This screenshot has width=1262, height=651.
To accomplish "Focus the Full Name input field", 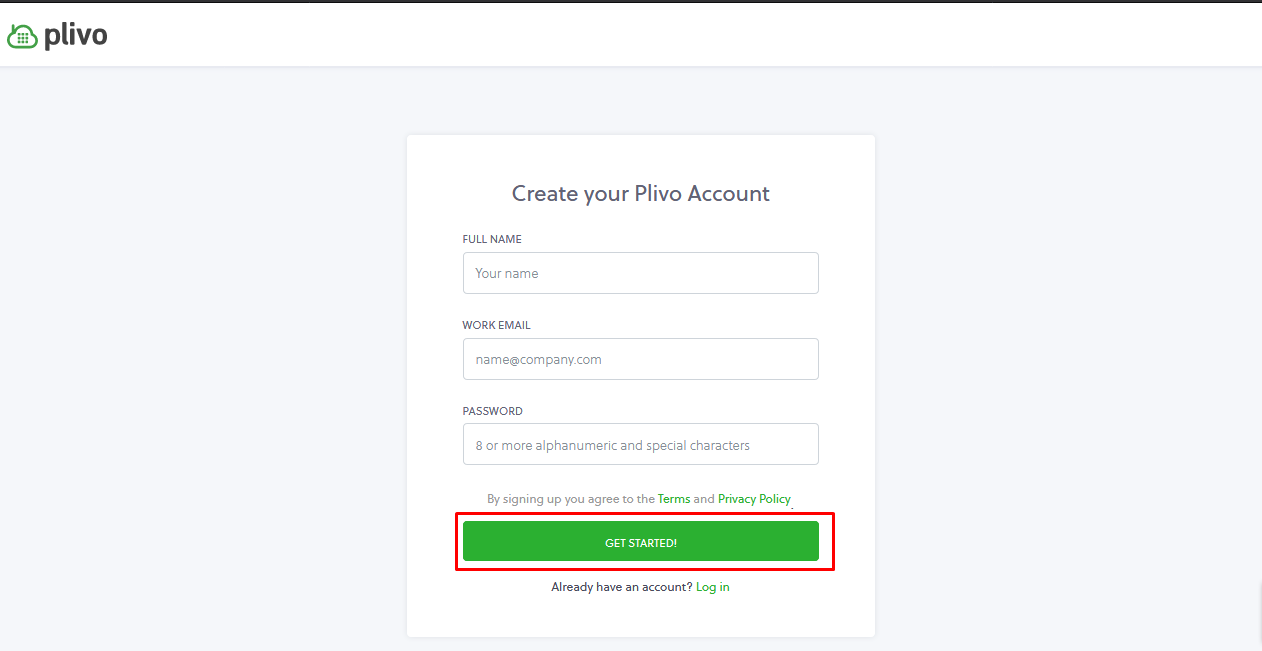I will 640,273.
